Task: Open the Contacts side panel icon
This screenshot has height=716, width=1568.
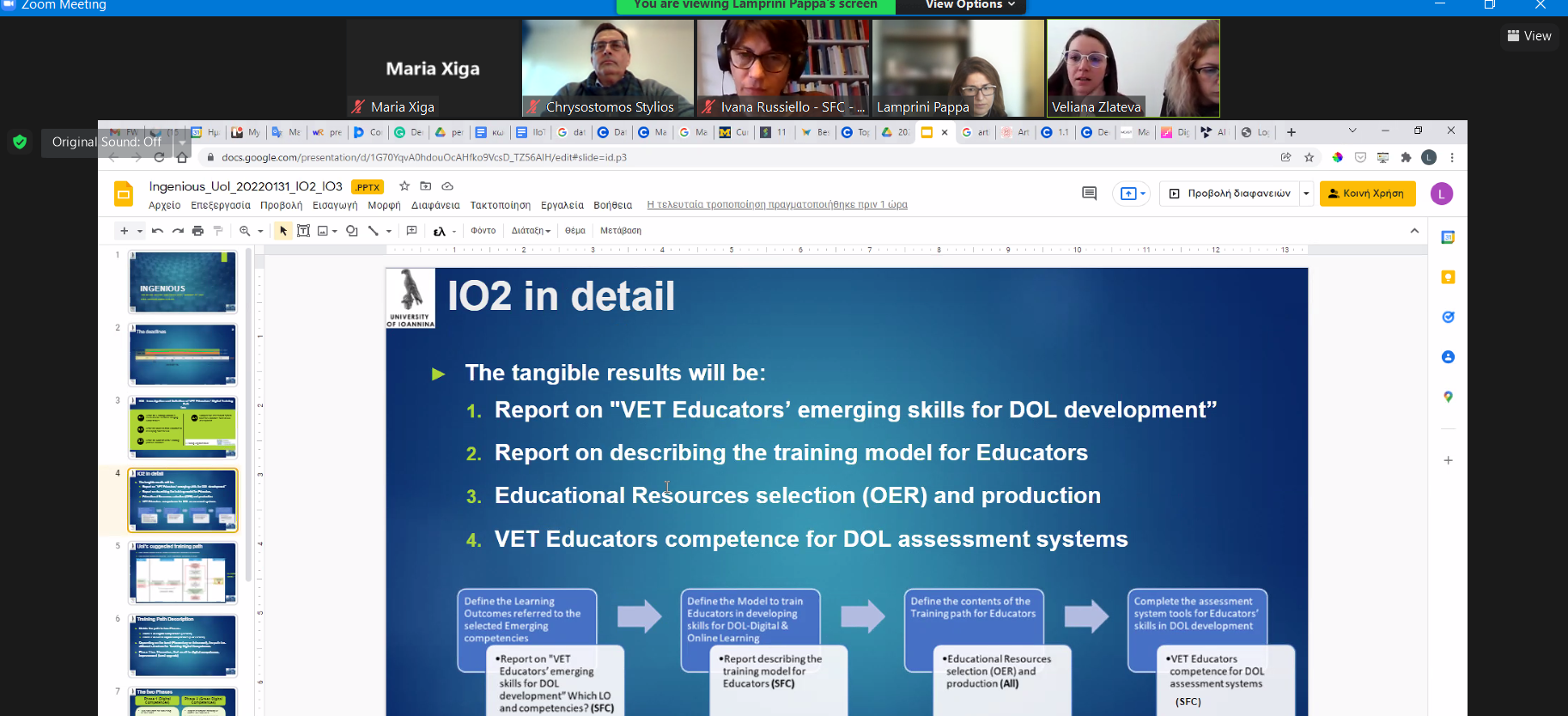Action: coord(1448,357)
